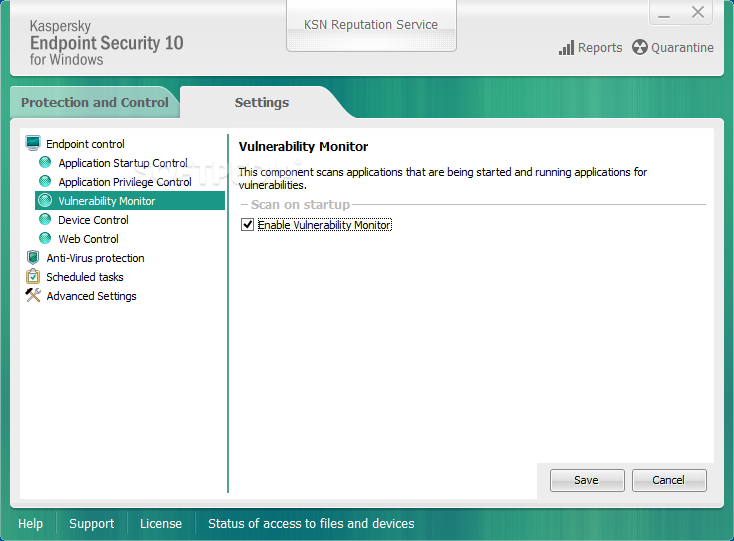The width and height of the screenshot is (734, 541).
Task: Click the Advanced Settings tools icon
Action: click(x=33, y=295)
